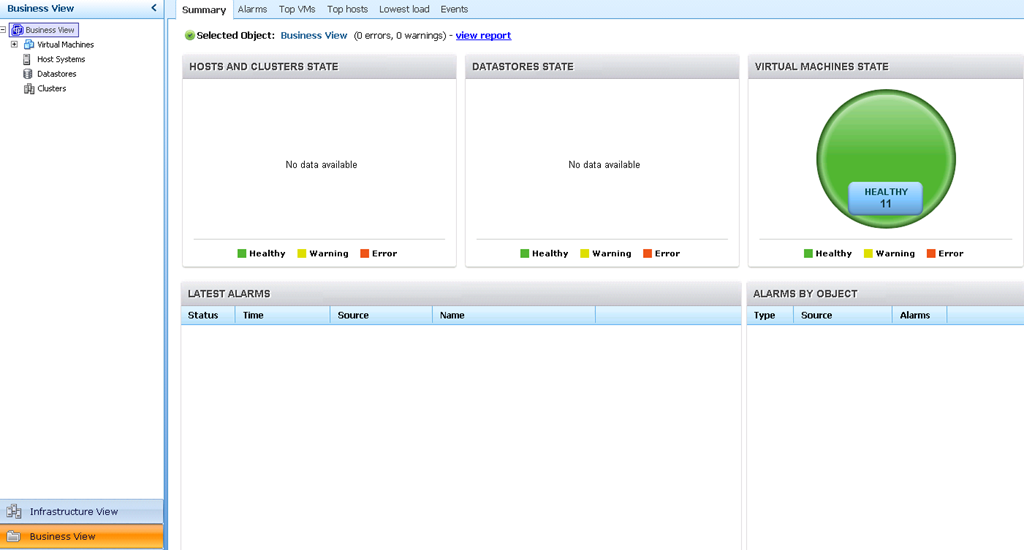Click the Infrastructure View panel icon
Image resolution: width=1024 pixels, height=550 pixels.
[14, 512]
